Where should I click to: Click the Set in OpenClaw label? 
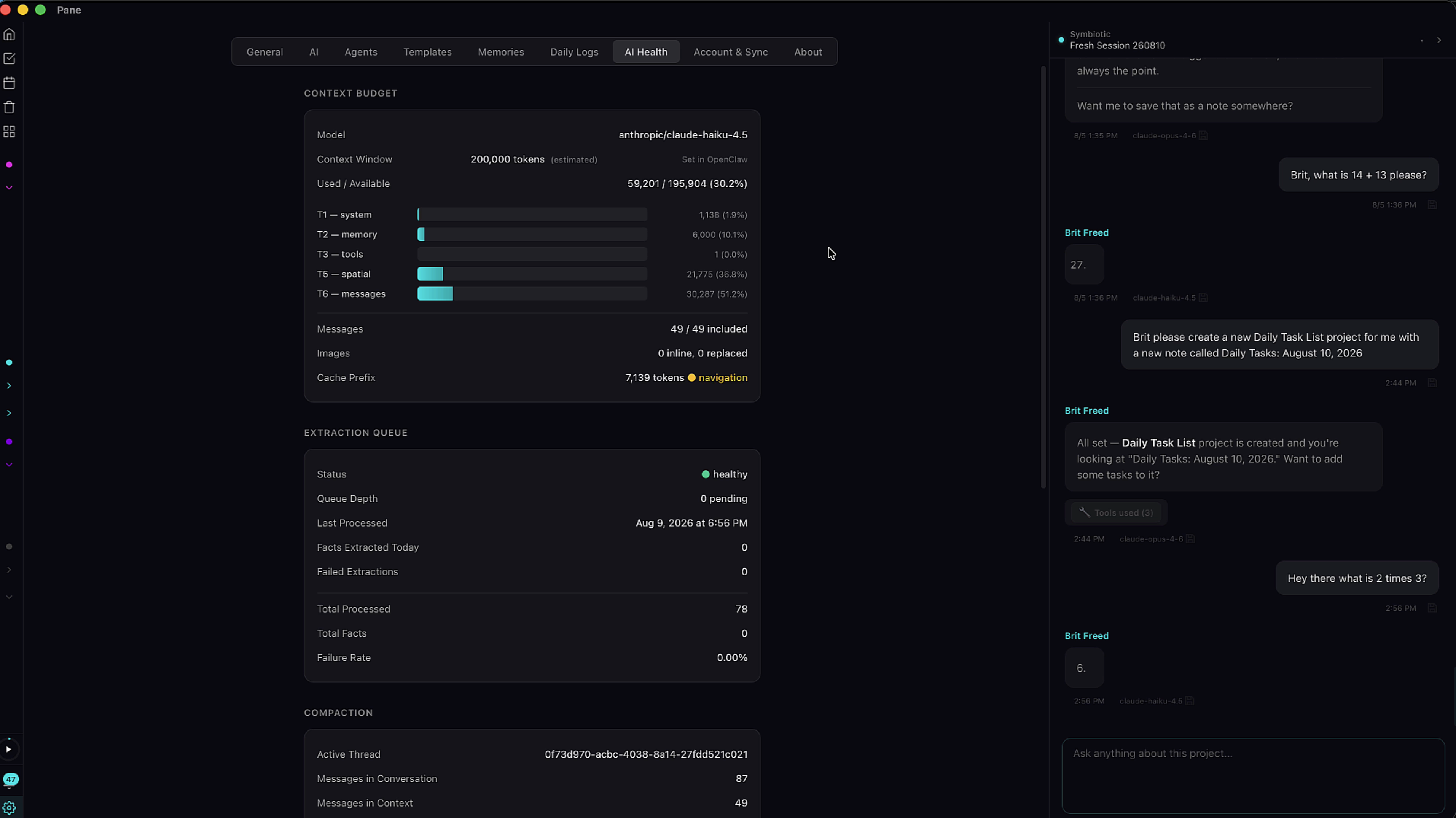714,160
